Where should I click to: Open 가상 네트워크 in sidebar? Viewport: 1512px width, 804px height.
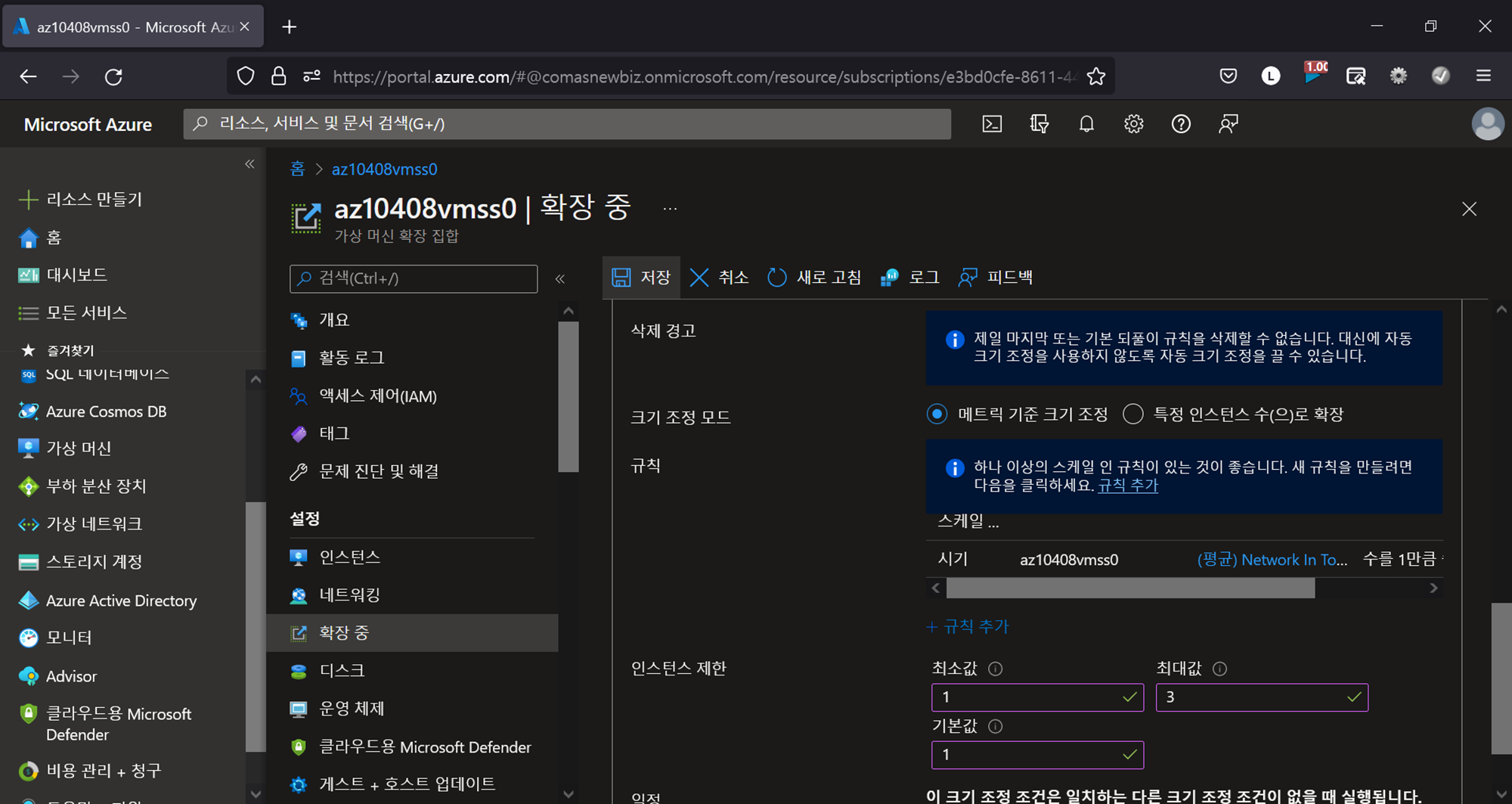(x=80, y=524)
